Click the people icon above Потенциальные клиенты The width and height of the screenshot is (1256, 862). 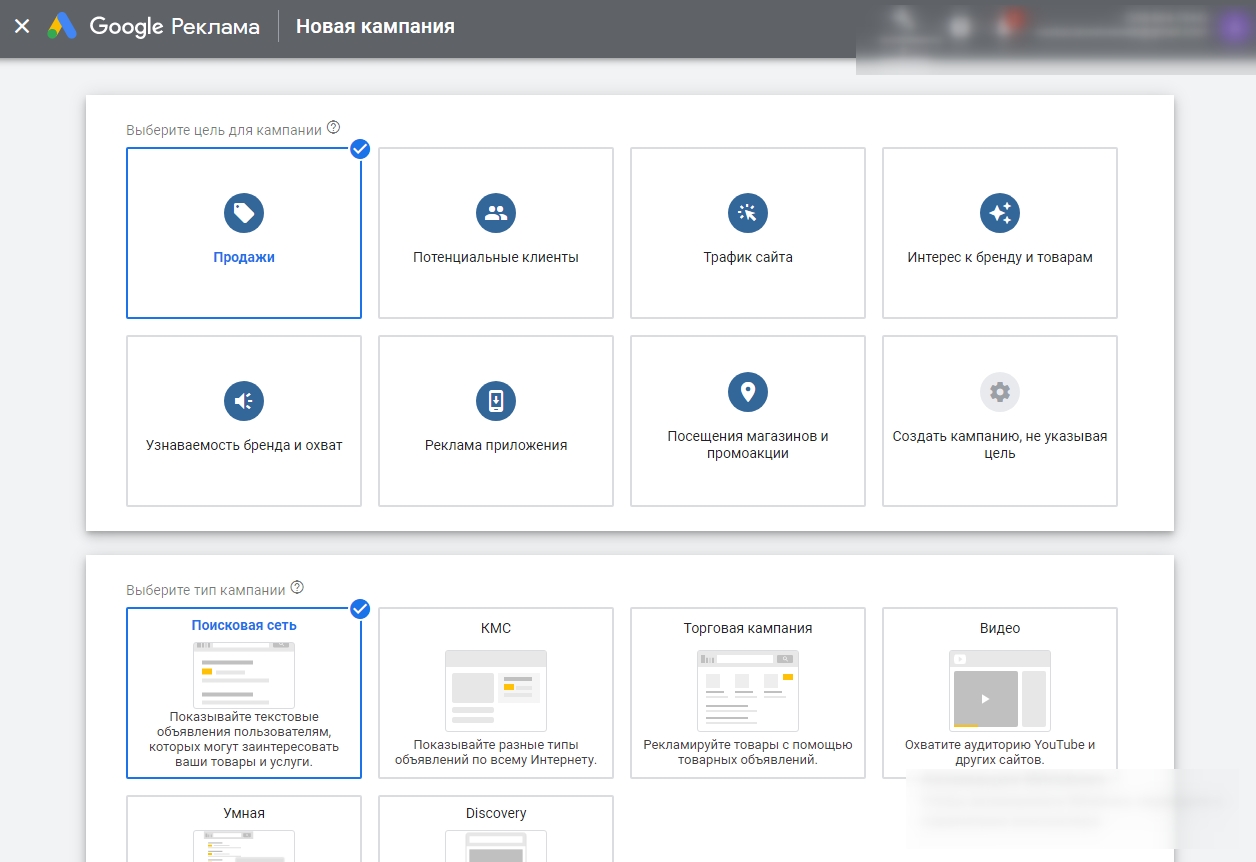pos(496,212)
